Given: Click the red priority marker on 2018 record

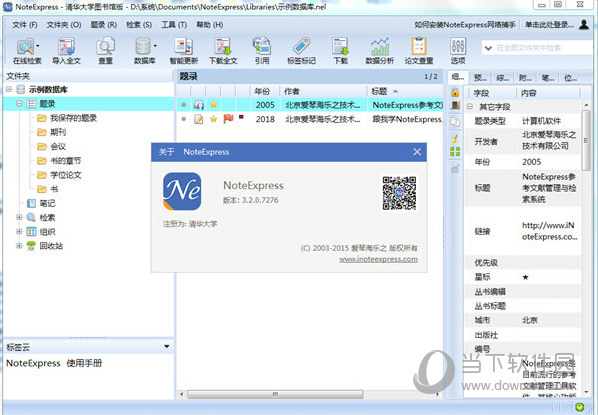Looking at the screenshot, I should click(241, 117).
